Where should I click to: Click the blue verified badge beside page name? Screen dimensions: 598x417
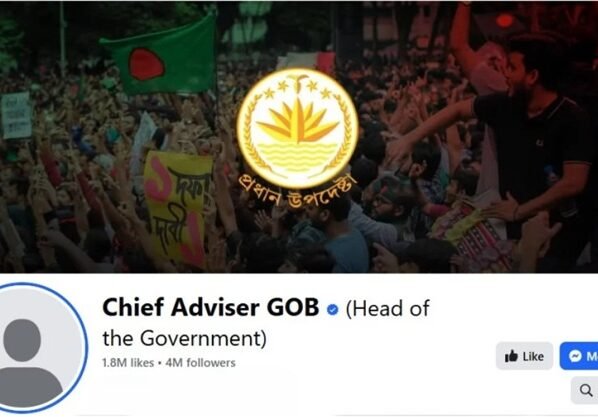point(333,309)
